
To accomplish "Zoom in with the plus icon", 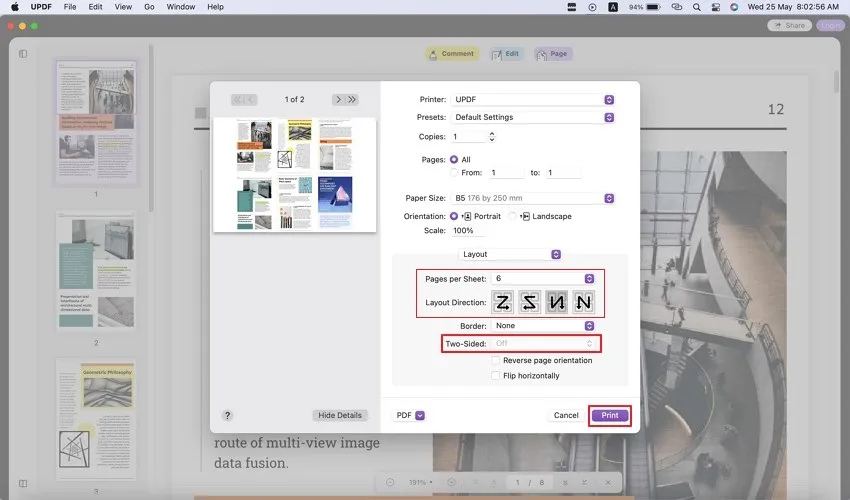I will pos(451,482).
